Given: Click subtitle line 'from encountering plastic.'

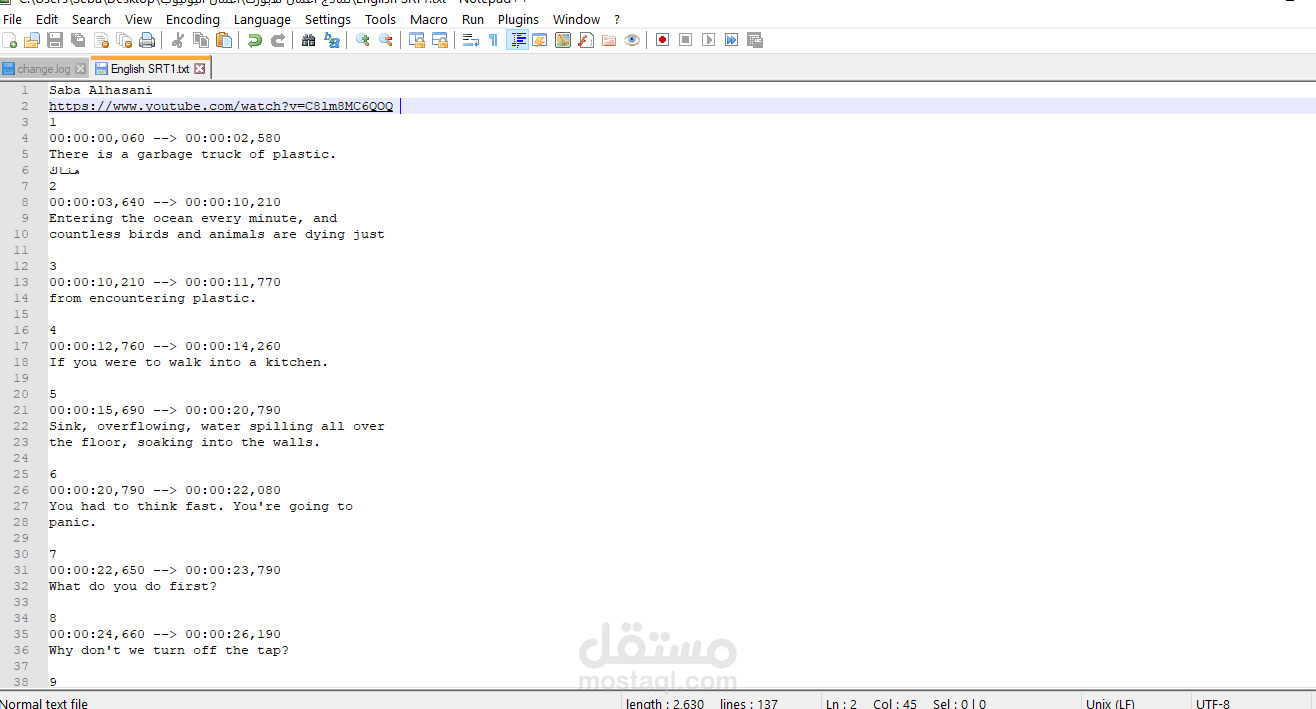Looking at the screenshot, I should click(153, 298).
